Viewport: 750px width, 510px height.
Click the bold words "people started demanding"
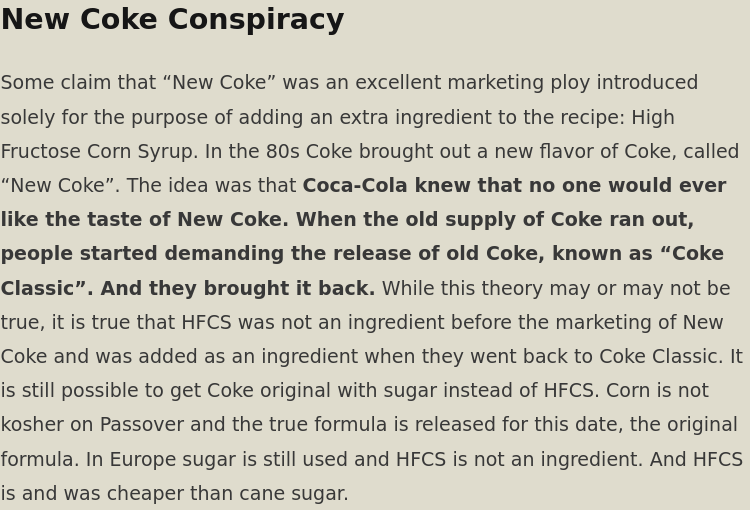143,254
